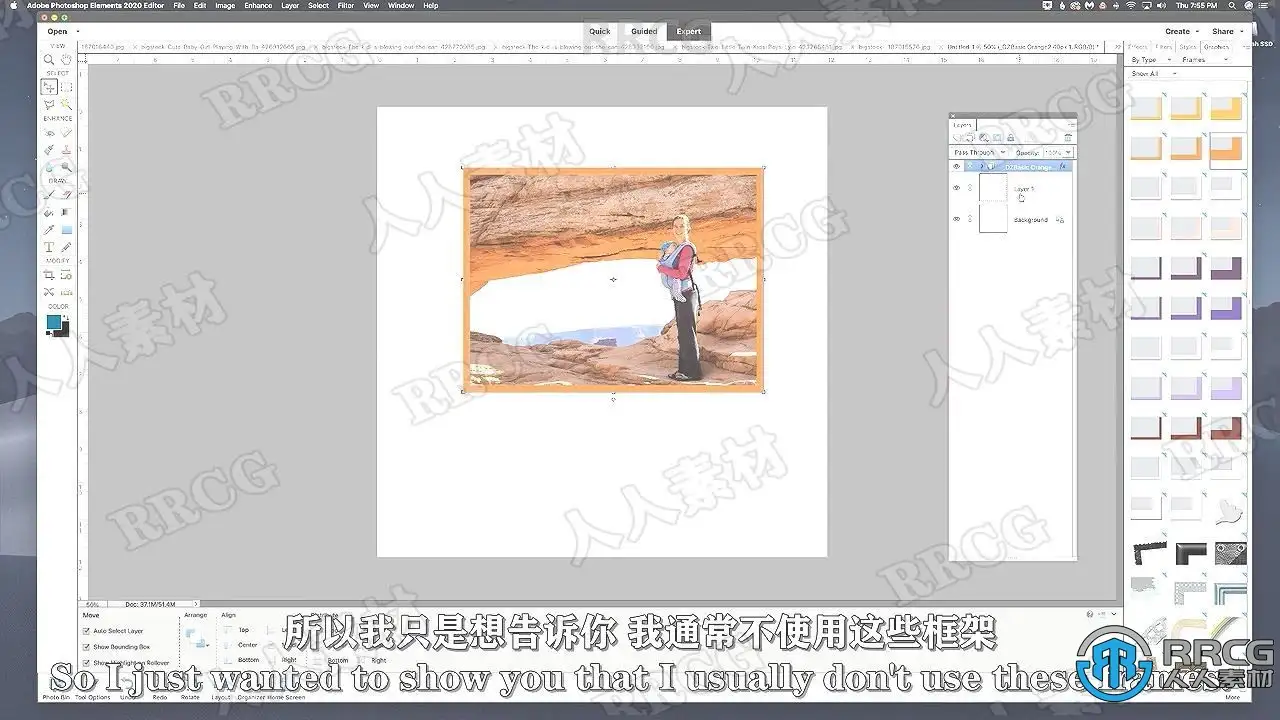Select the highlighted orange frame thumbnail
The height and width of the screenshot is (720, 1280).
(1227, 150)
